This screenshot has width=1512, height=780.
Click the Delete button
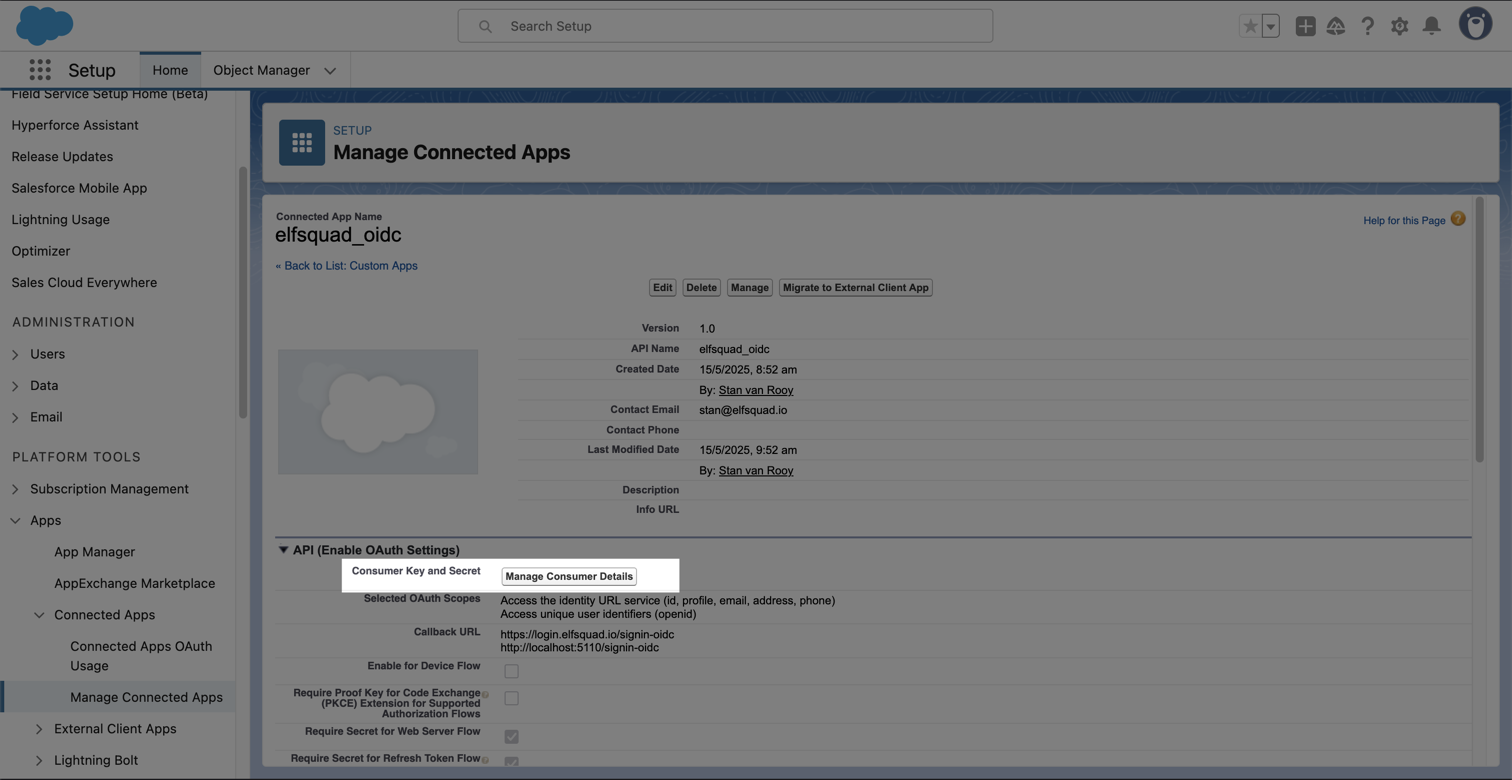[701, 288]
